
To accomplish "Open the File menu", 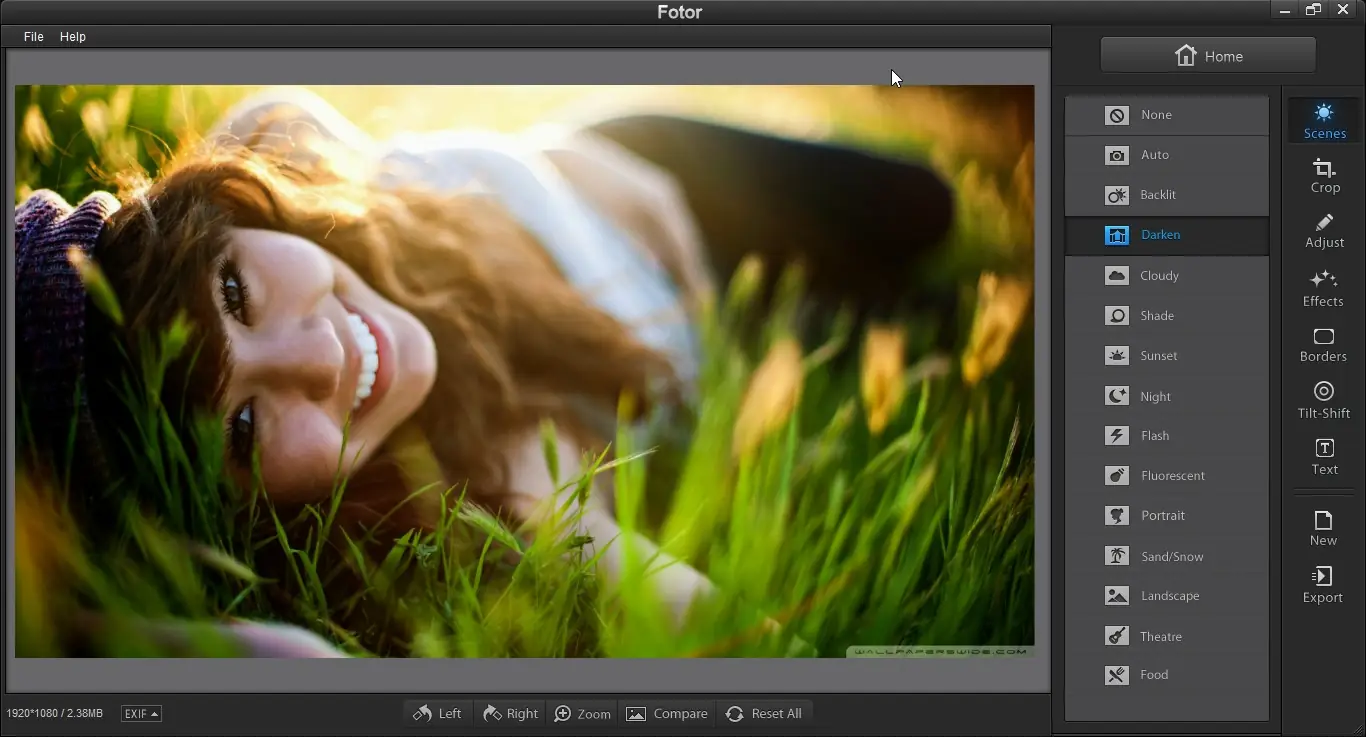I will pos(33,36).
